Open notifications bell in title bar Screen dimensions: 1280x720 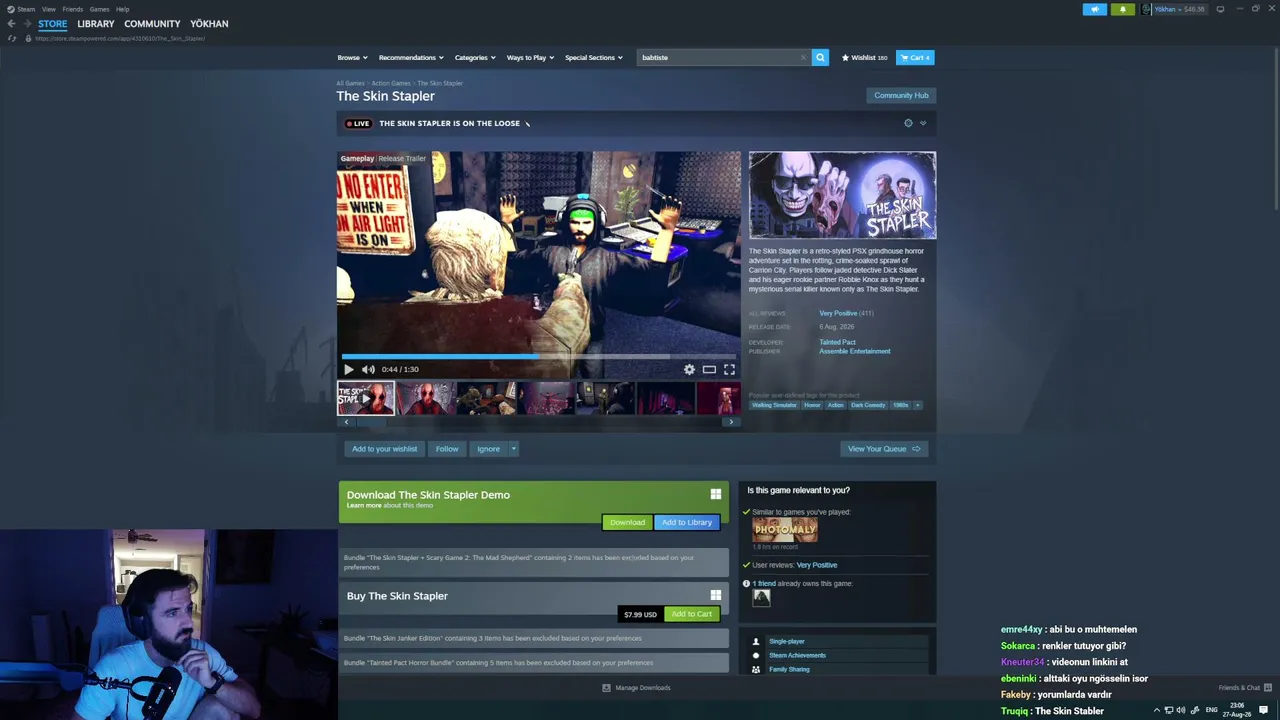click(1122, 9)
